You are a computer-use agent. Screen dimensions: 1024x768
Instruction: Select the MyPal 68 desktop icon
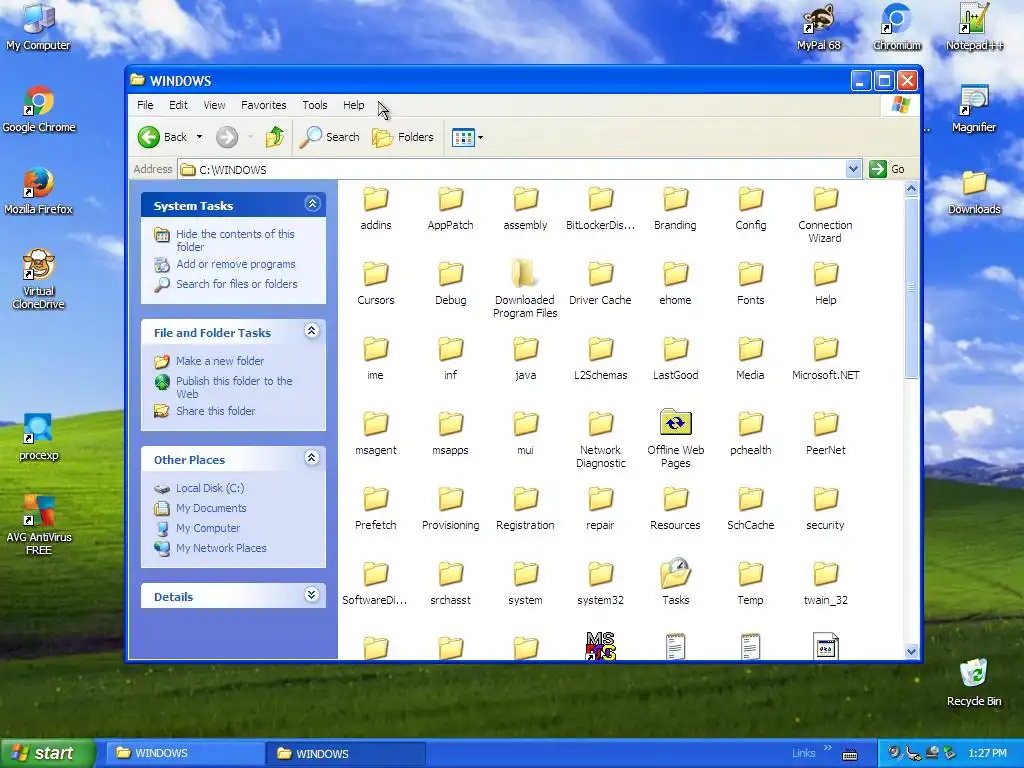(x=819, y=27)
